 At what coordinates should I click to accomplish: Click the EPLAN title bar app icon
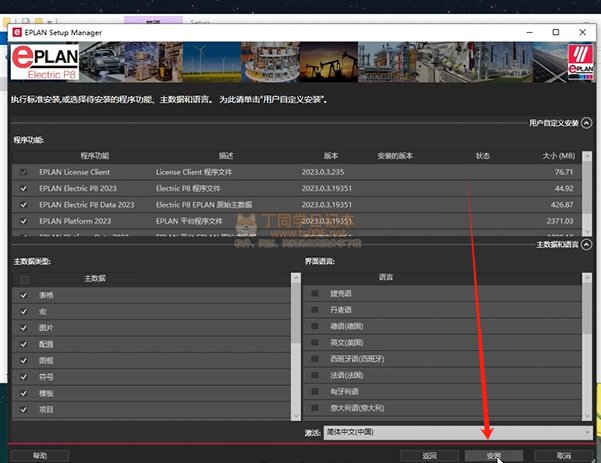coord(17,32)
